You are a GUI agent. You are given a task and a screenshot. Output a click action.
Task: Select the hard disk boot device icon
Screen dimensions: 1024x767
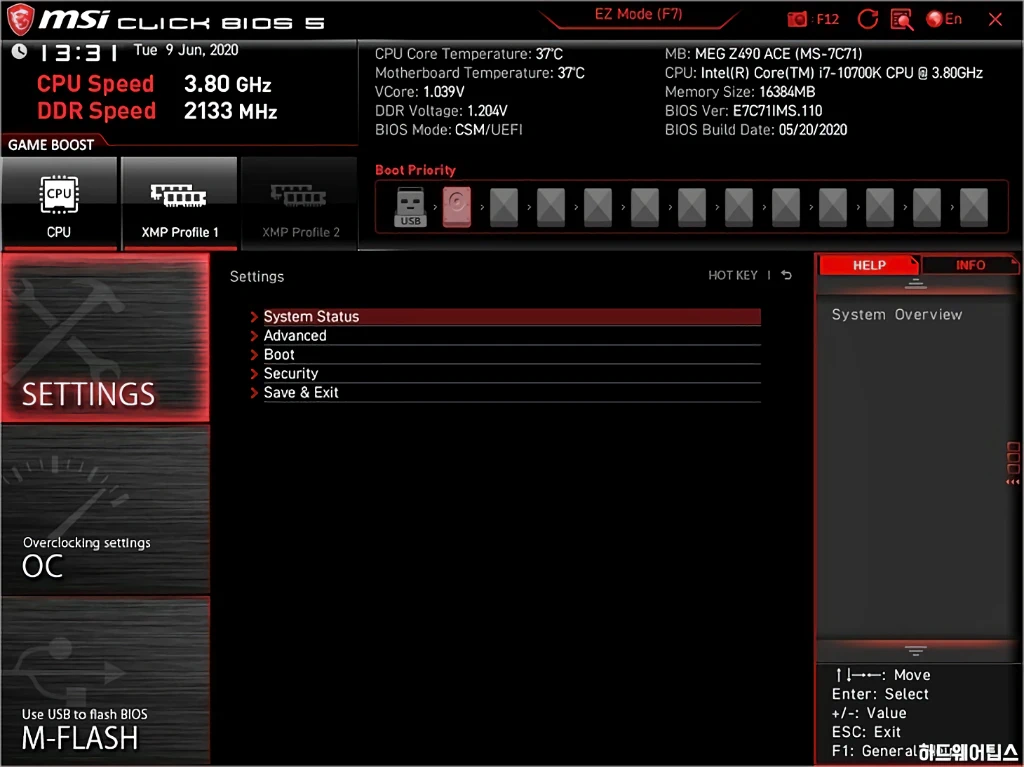[456, 207]
